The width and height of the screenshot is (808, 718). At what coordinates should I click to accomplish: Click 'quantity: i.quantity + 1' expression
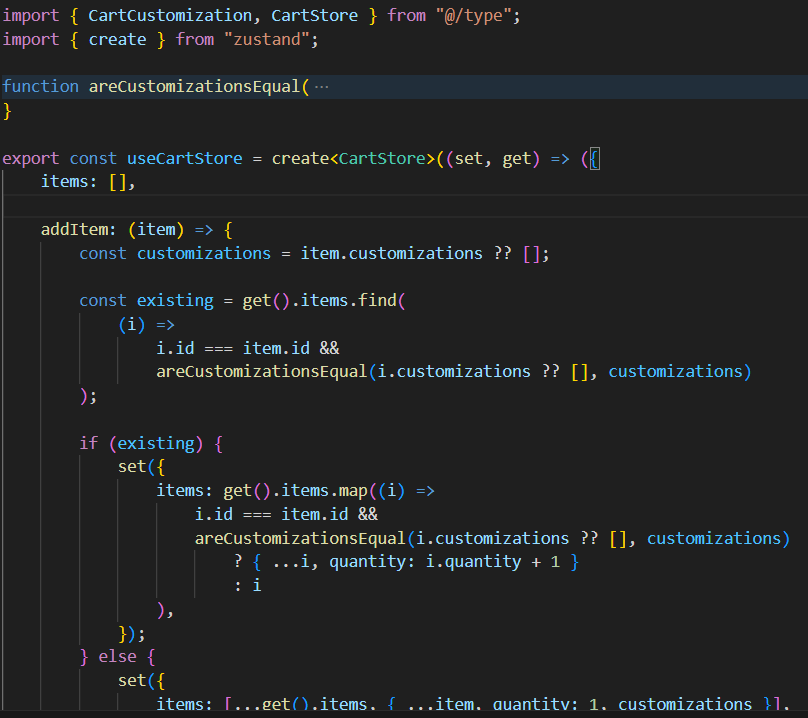click(x=444, y=562)
